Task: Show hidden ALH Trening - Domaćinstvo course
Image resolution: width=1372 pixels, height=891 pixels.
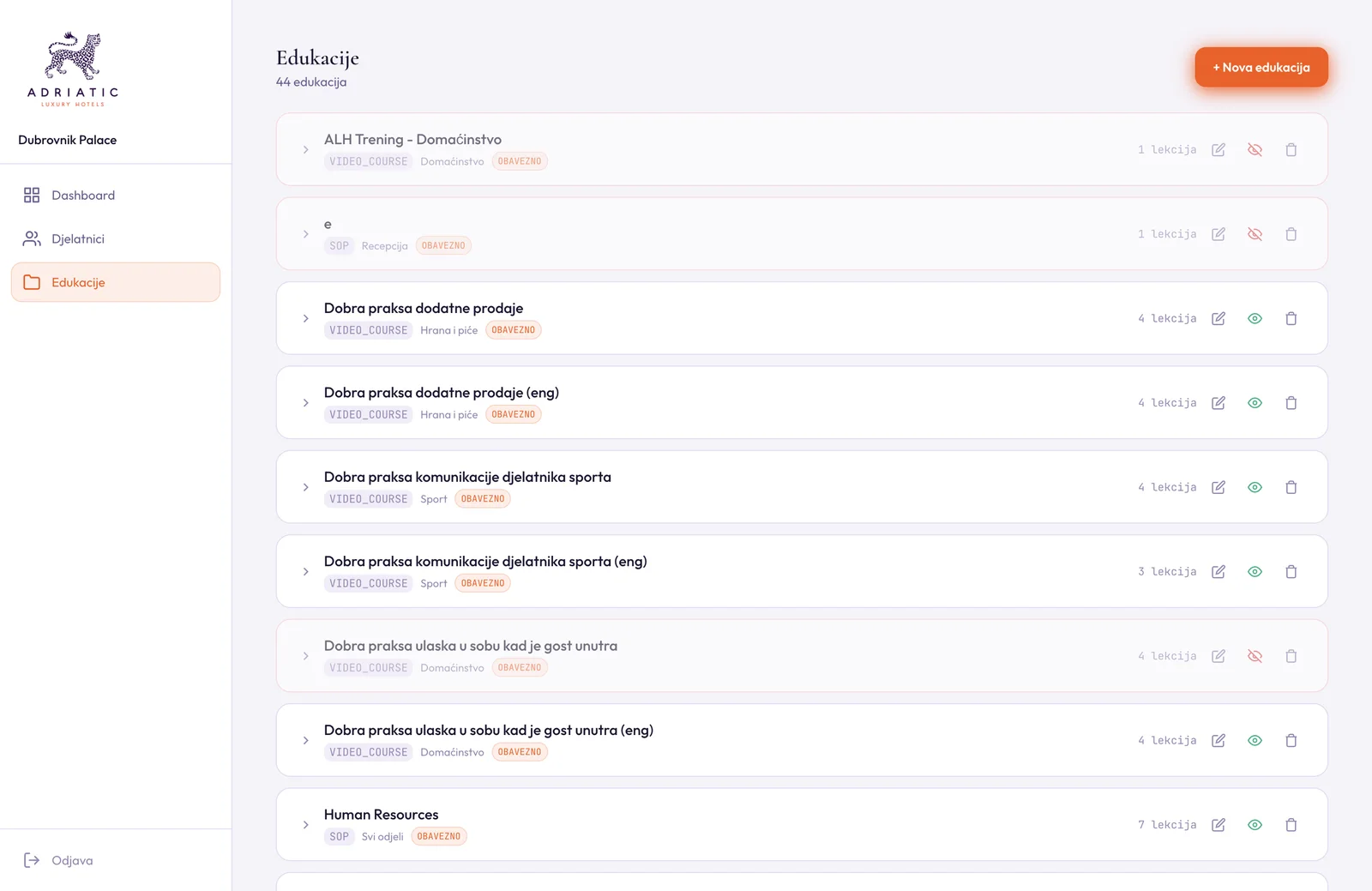Action: (1255, 150)
